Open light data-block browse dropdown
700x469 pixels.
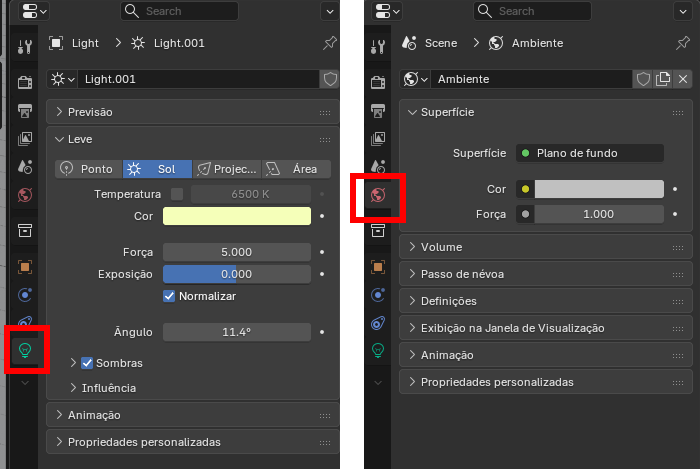point(62,79)
